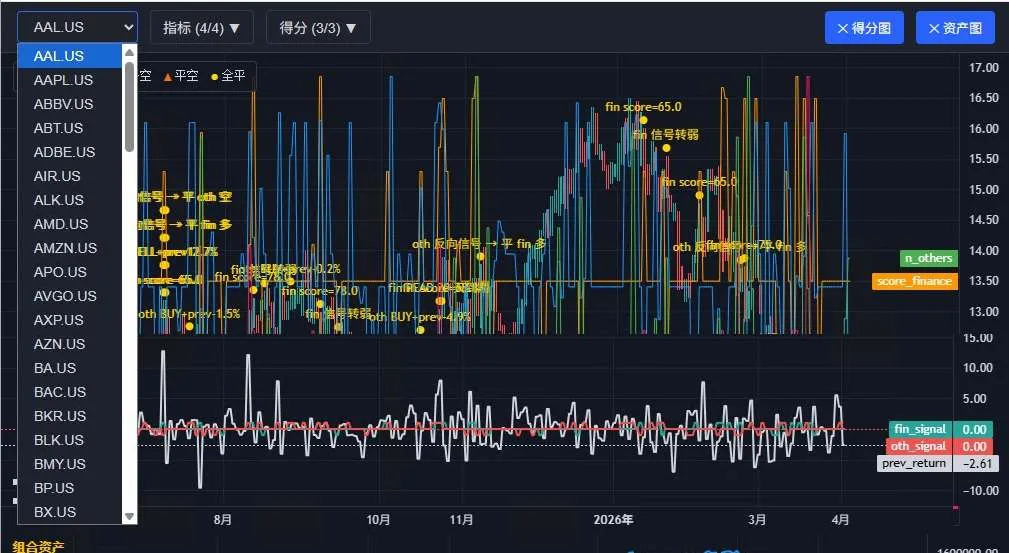Close the 得分图 chart button
Screen dimensions: 1009x553
pyautogui.click(x=864, y=28)
